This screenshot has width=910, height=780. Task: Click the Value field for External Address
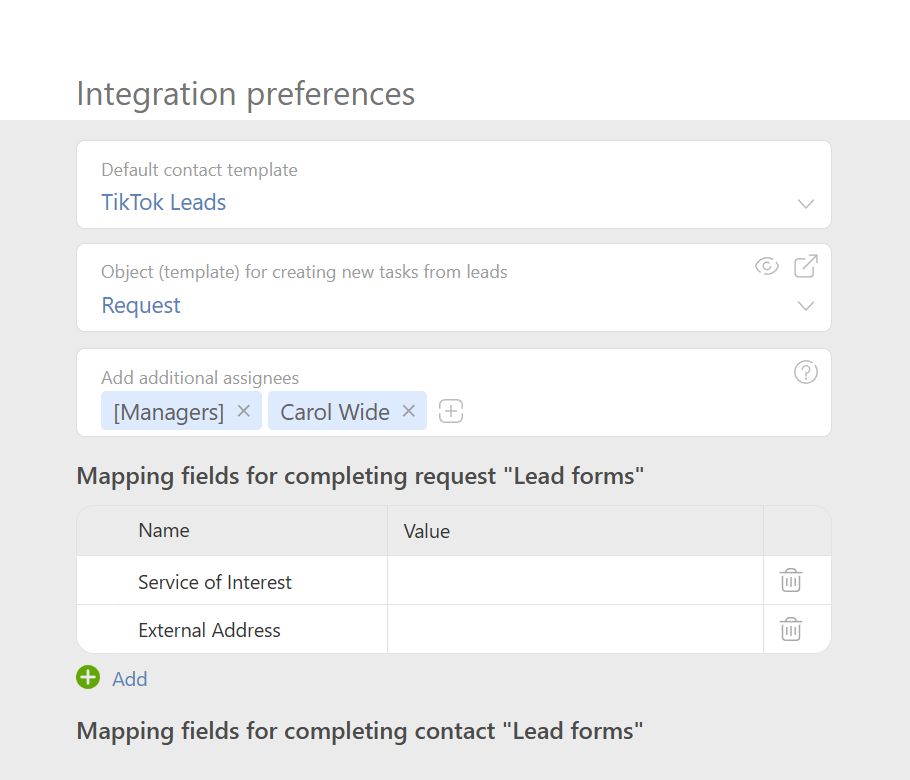click(x=575, y=629)
